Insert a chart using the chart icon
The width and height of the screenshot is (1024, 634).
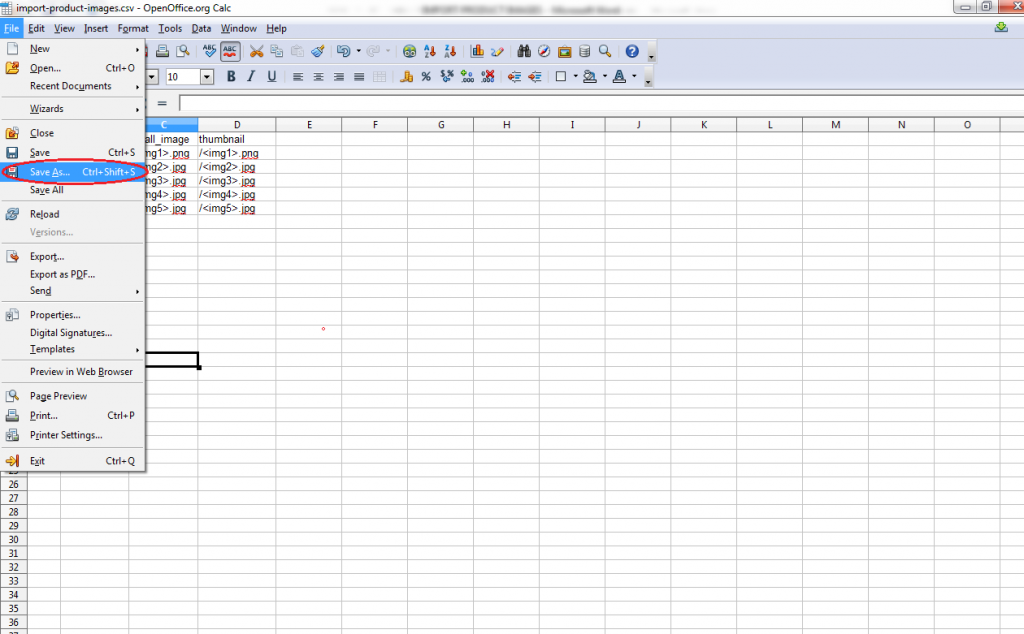477,51
